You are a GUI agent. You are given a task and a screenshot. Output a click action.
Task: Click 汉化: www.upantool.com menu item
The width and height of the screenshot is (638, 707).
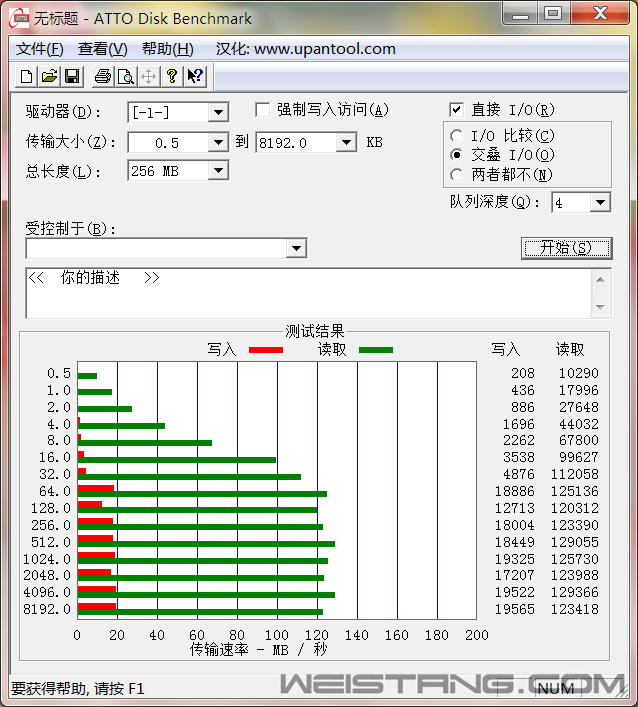pos(306,49)
